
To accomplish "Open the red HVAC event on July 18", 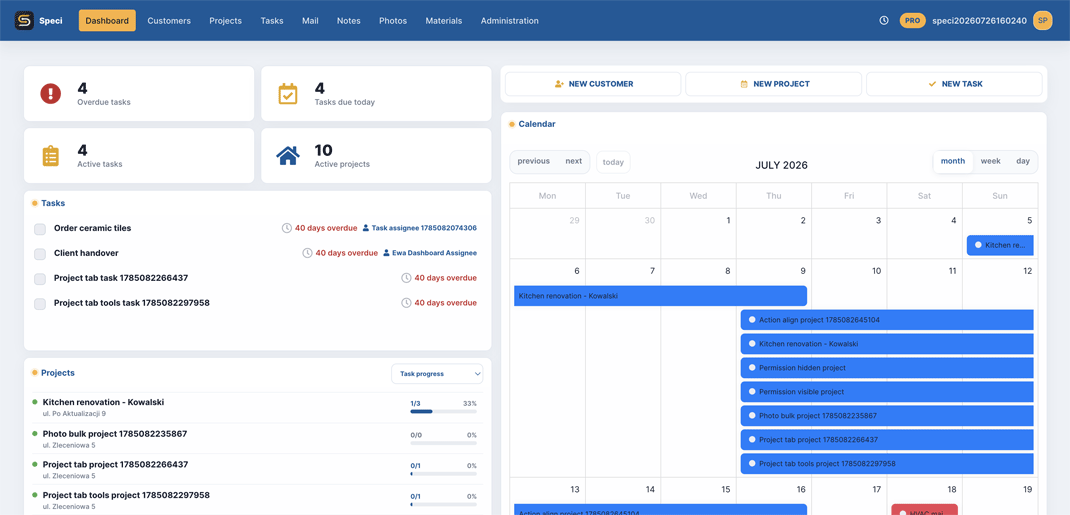I will tap(925, 510).
